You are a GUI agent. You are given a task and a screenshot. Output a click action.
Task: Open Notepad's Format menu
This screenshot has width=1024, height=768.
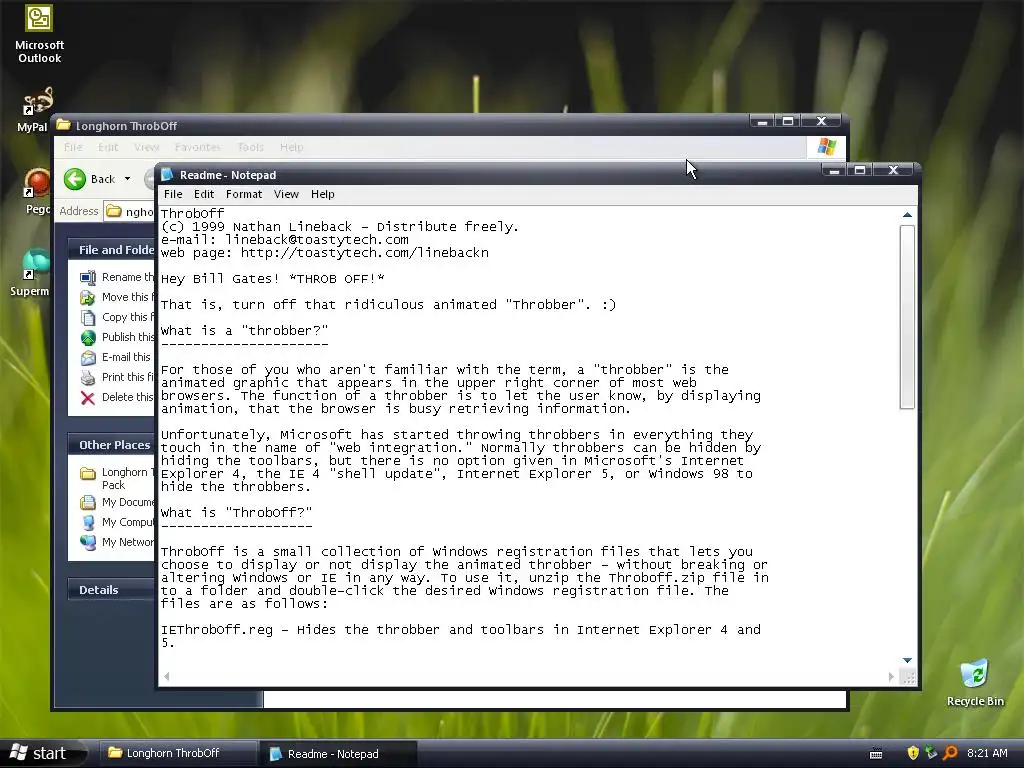(x=244, y=194)
